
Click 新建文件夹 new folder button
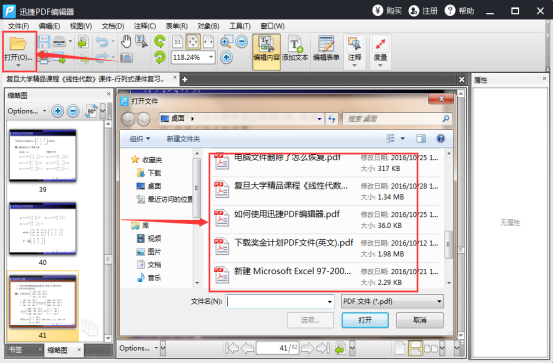[183, 139]
